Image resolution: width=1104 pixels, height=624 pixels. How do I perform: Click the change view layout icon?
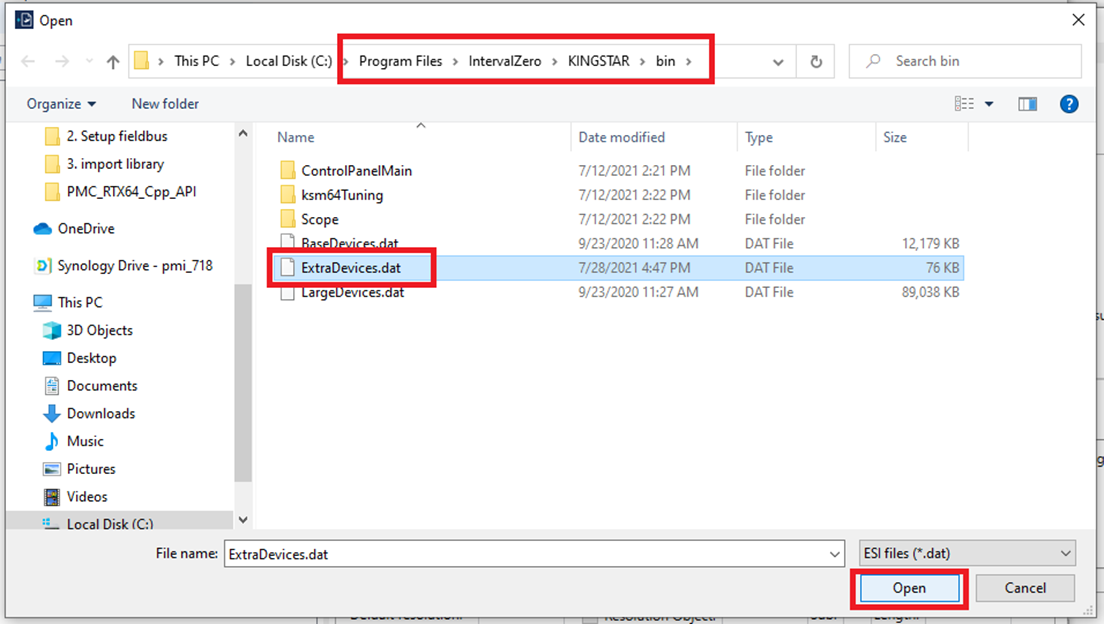(964, 104)
